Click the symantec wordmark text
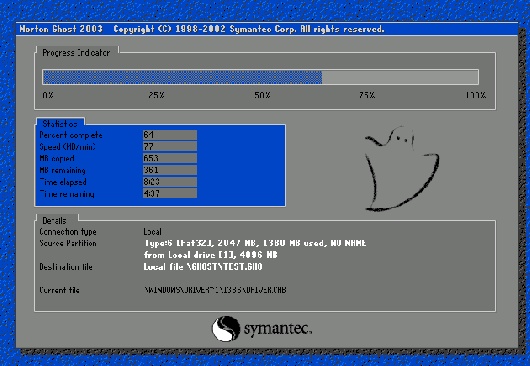530x366 pixels. [277, 329]
